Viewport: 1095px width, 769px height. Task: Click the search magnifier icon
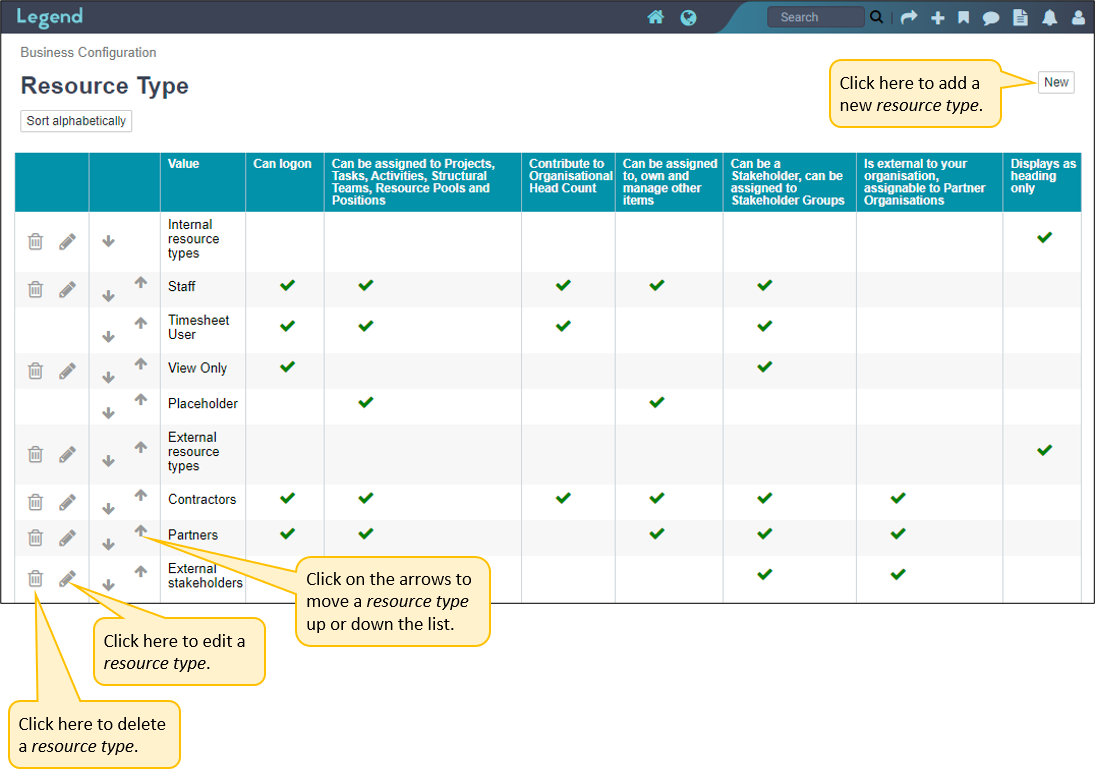pyautogui.click(x=876, y=17)
